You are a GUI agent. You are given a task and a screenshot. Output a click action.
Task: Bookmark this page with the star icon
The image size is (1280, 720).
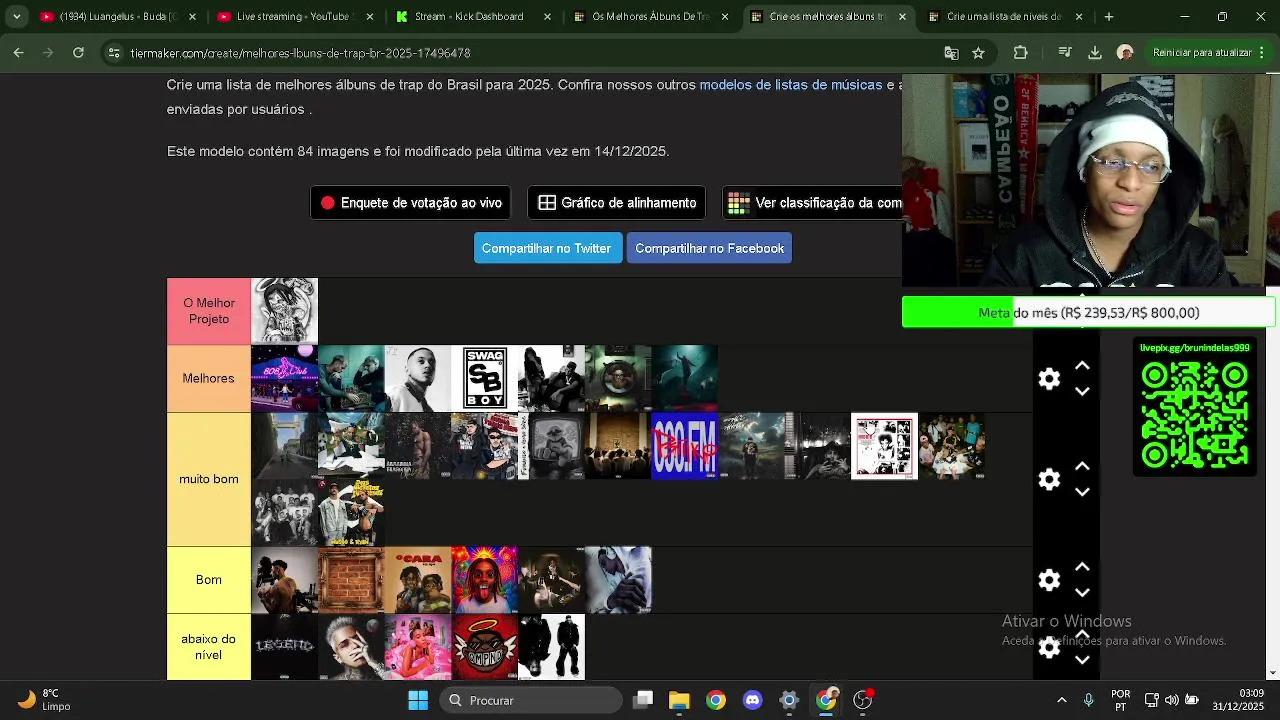(x=978, y=53)
